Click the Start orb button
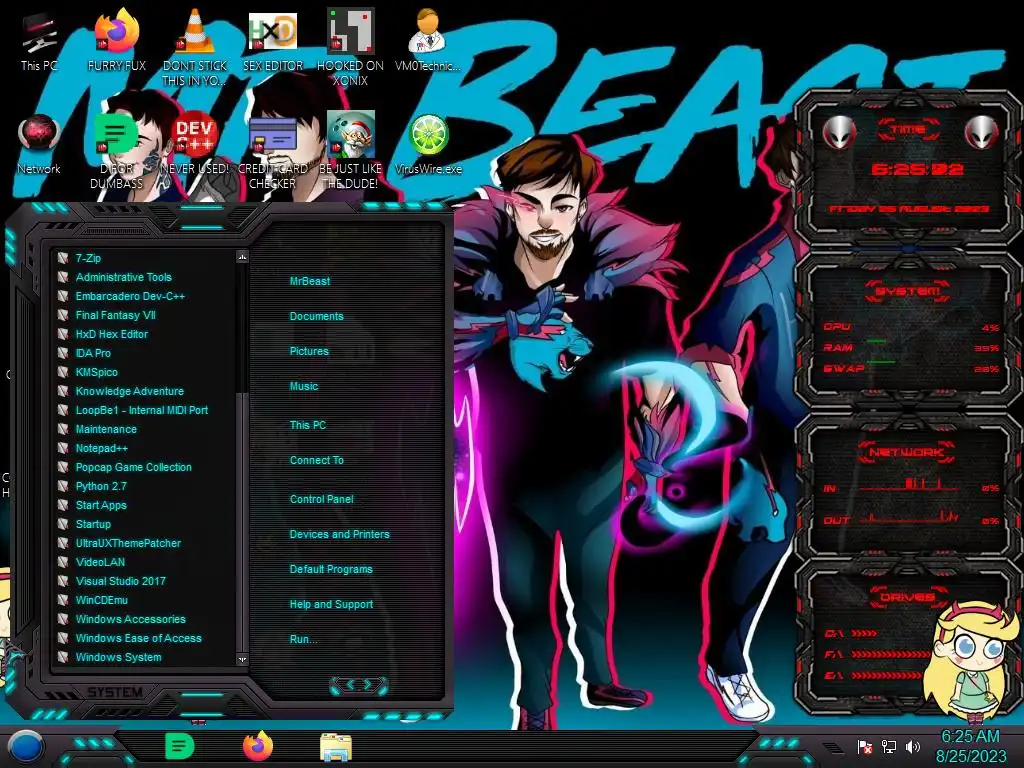 (25, 748)
